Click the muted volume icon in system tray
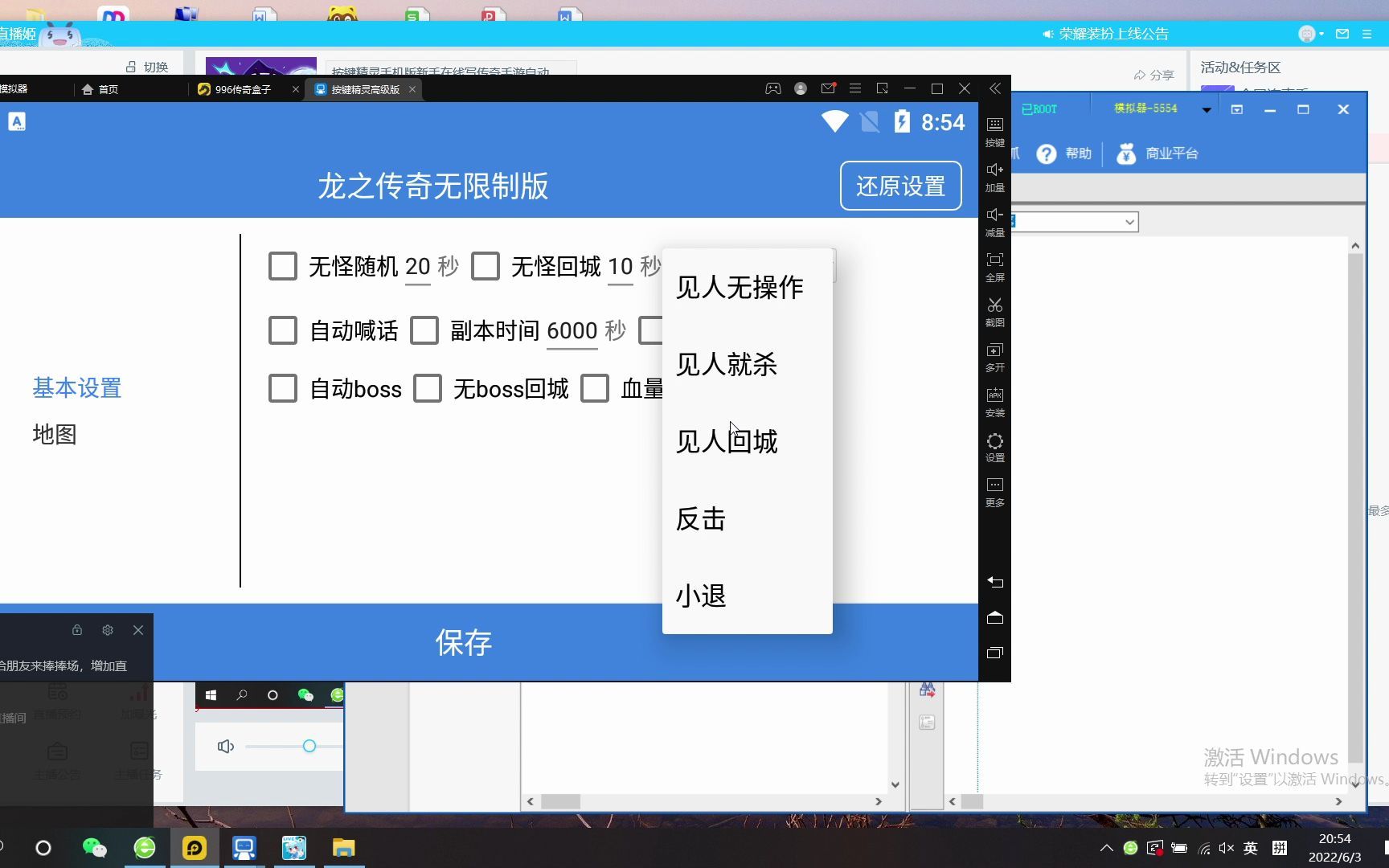This screenshot has width=1389, height=868. pos(1226,848)
